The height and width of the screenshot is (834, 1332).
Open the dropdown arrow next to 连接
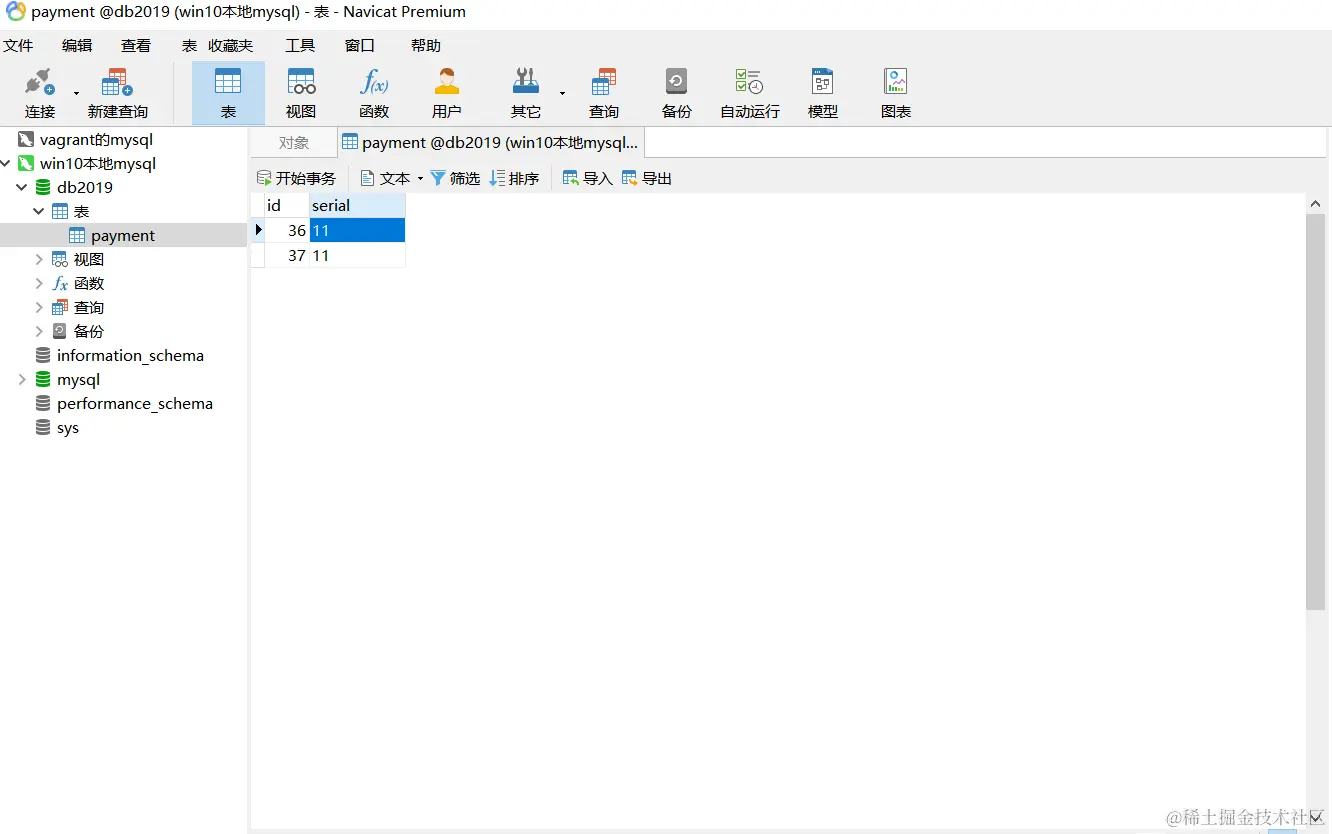pyautogui.click(x=76, y=94)
